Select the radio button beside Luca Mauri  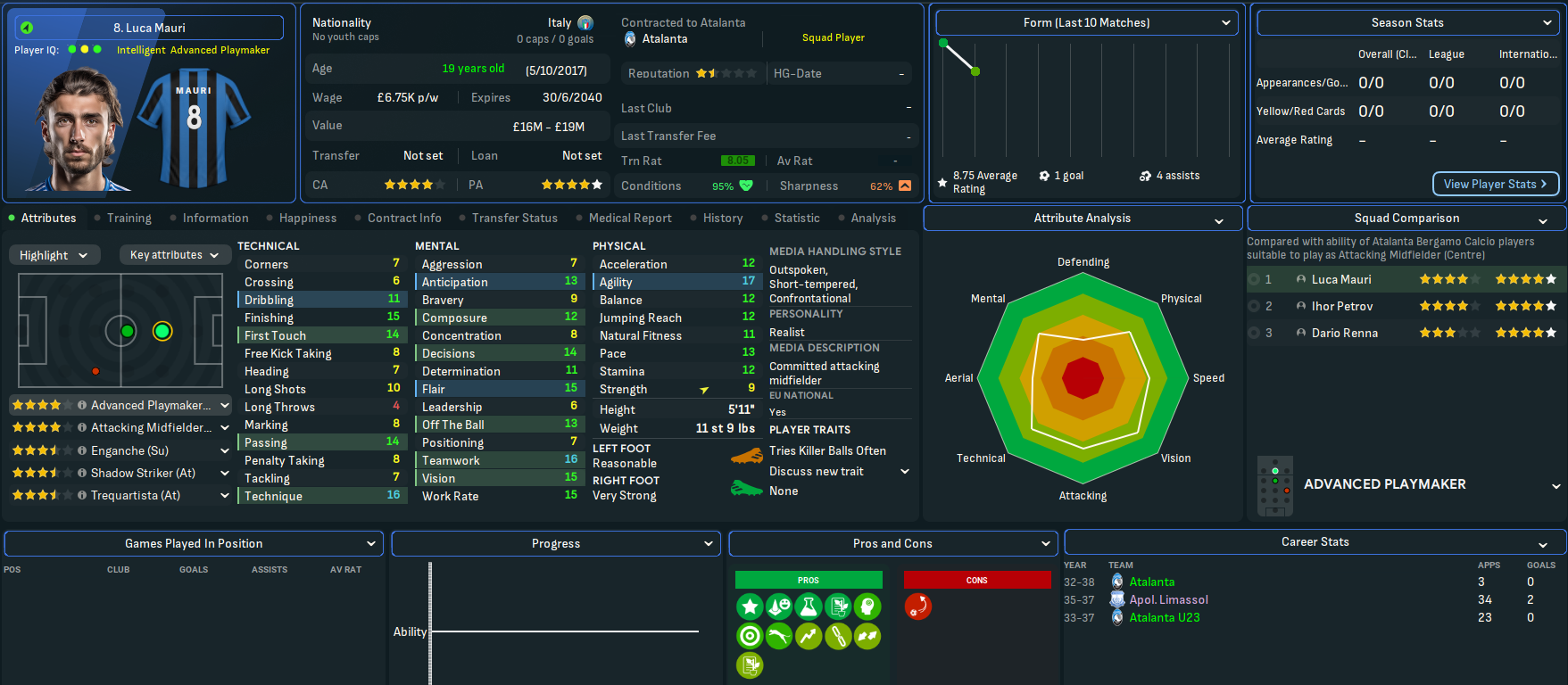1254,279
